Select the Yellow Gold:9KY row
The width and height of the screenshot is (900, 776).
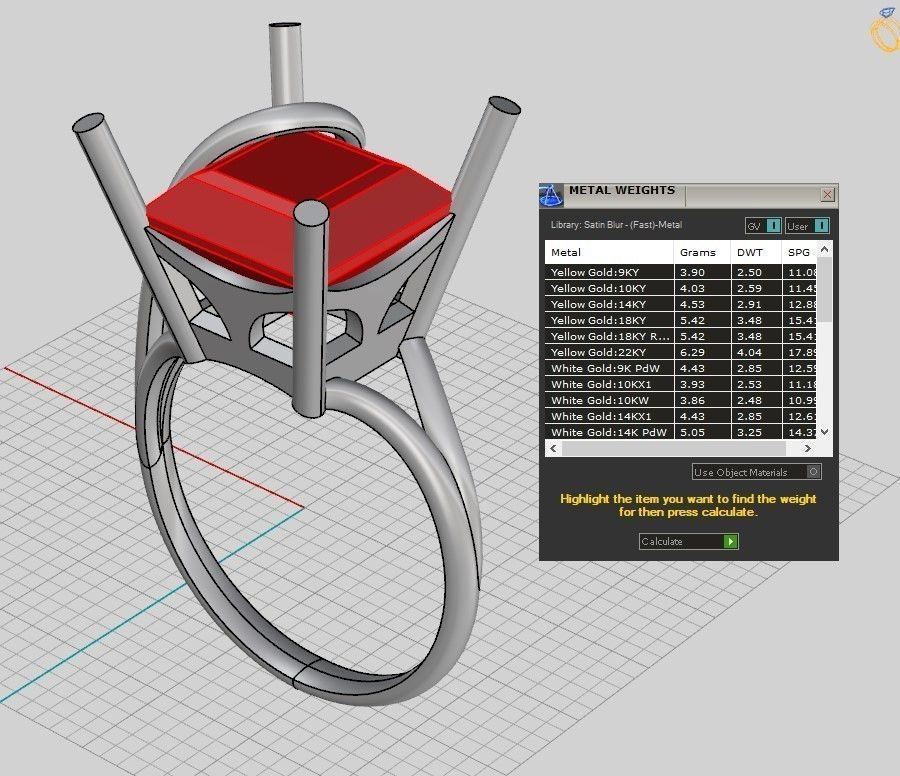(680, 272)
